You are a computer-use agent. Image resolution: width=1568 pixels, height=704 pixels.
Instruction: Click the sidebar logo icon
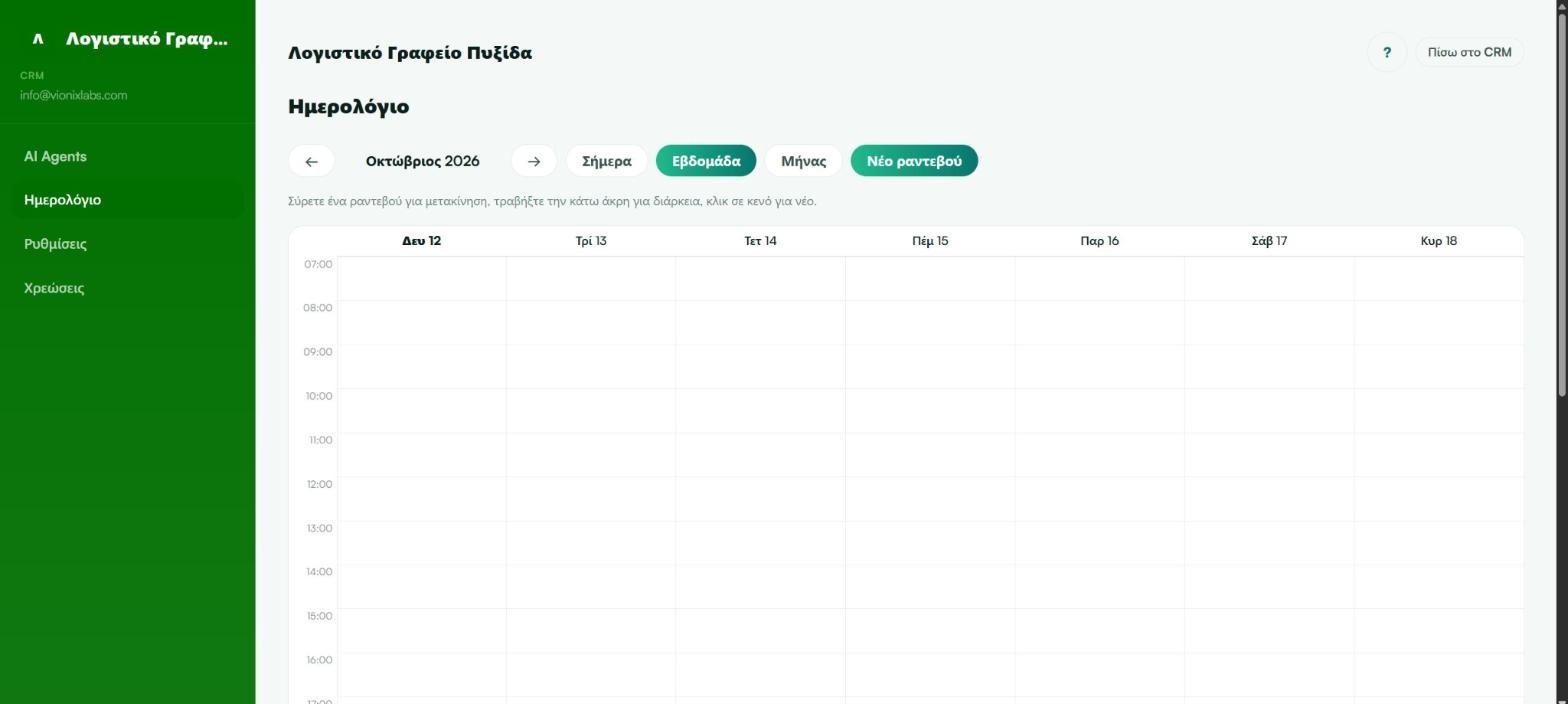(x=38, y=39)
